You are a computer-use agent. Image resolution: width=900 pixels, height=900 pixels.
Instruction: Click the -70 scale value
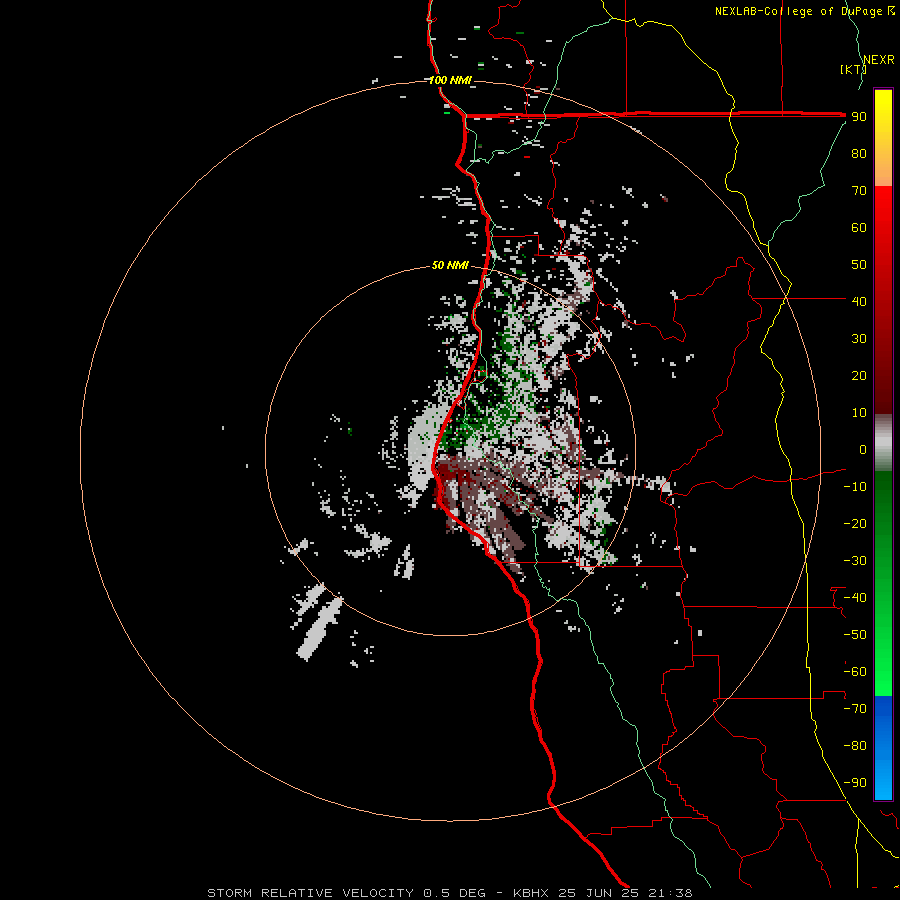coord(855,709)
